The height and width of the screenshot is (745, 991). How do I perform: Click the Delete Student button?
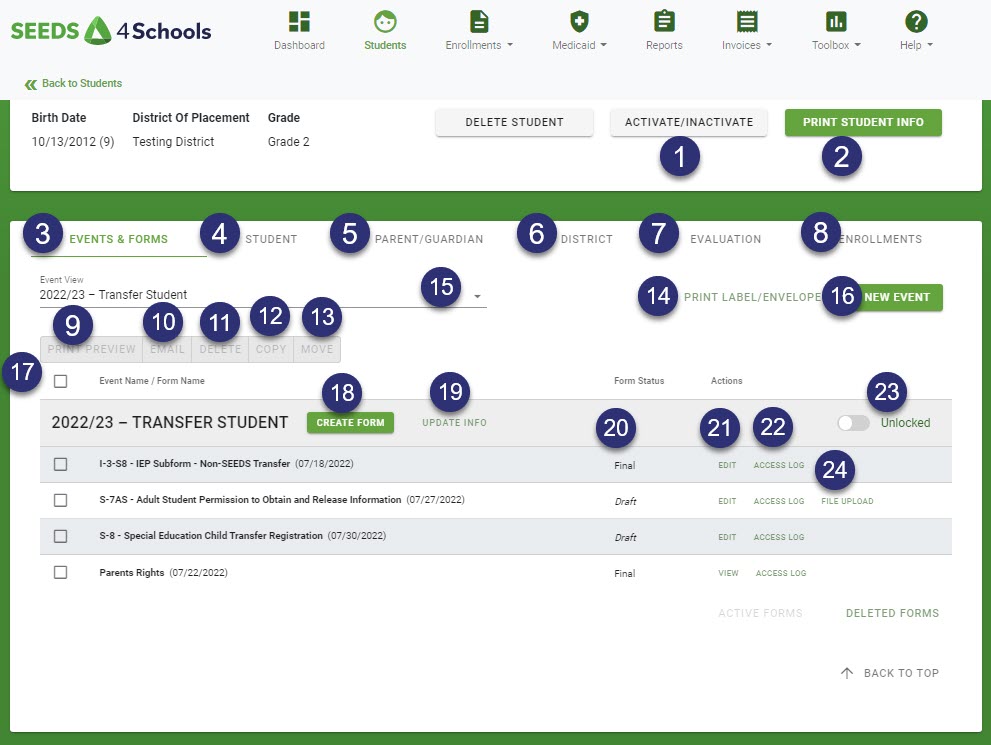[514, 122]
